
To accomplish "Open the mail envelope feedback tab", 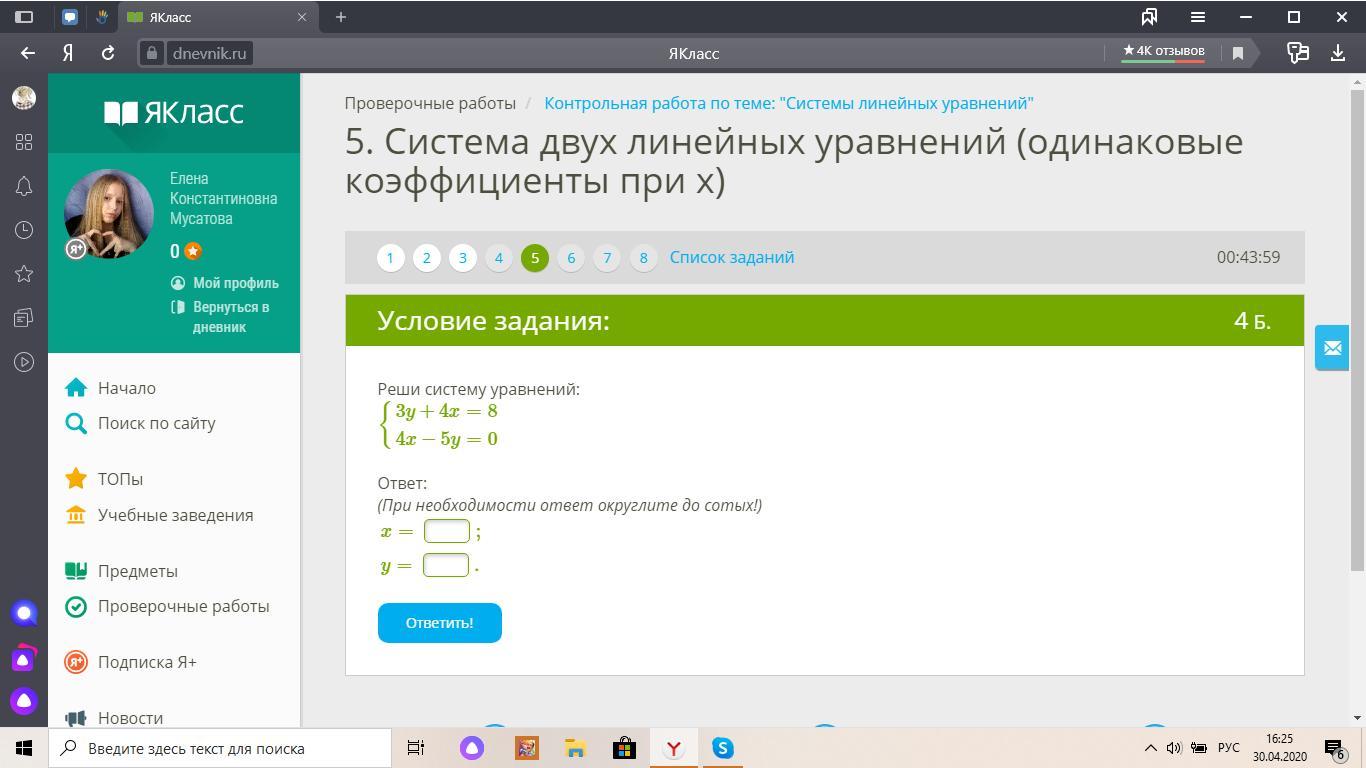I will (1332, 348).
